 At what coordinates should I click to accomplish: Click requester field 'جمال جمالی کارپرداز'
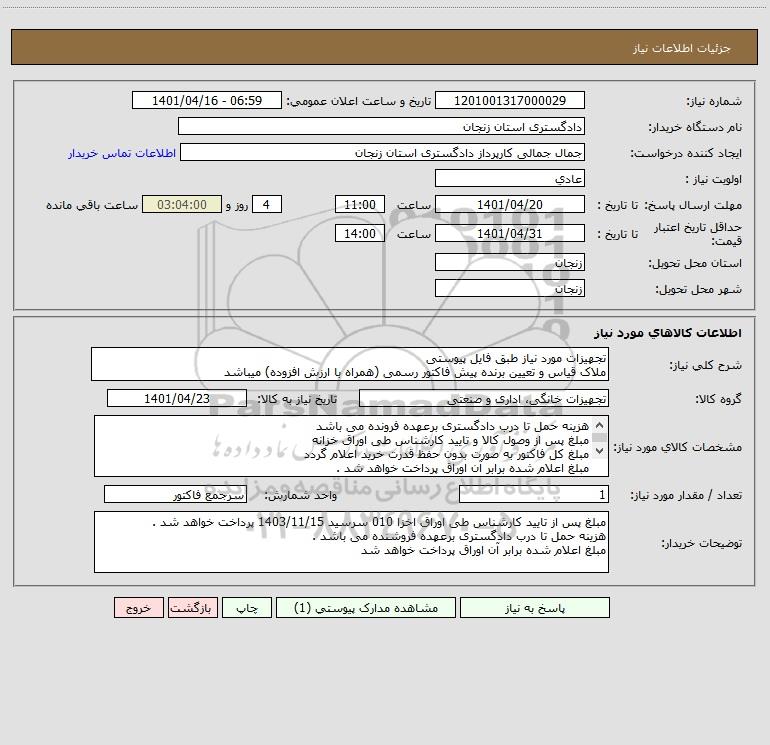[382, 153]
